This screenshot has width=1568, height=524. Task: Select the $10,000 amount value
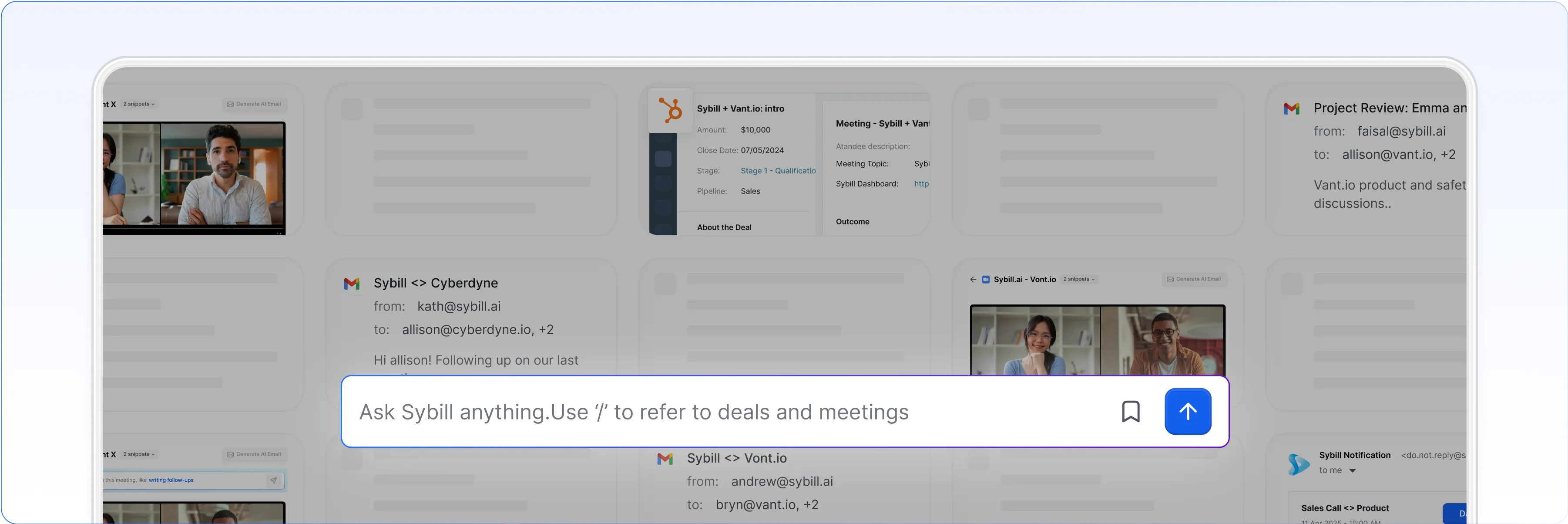755,130
